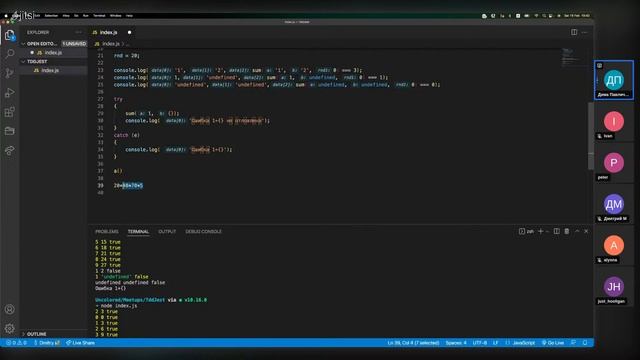Open the folder icon view in the activity bar
This screenshot has height=360, width=640.
pos(10,131)
